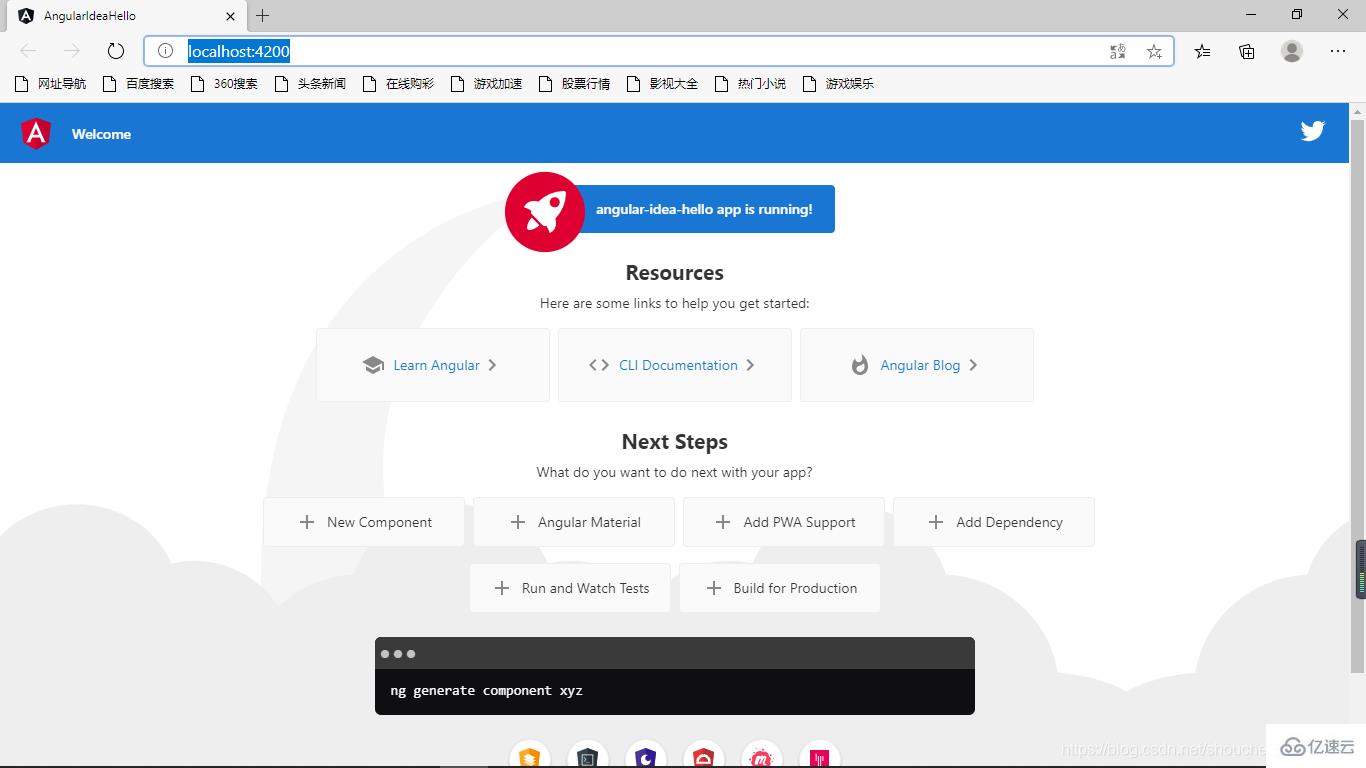Click the Welcome text in header
Viewport: 1366px width, 768px height.
(x=101, y=134)
